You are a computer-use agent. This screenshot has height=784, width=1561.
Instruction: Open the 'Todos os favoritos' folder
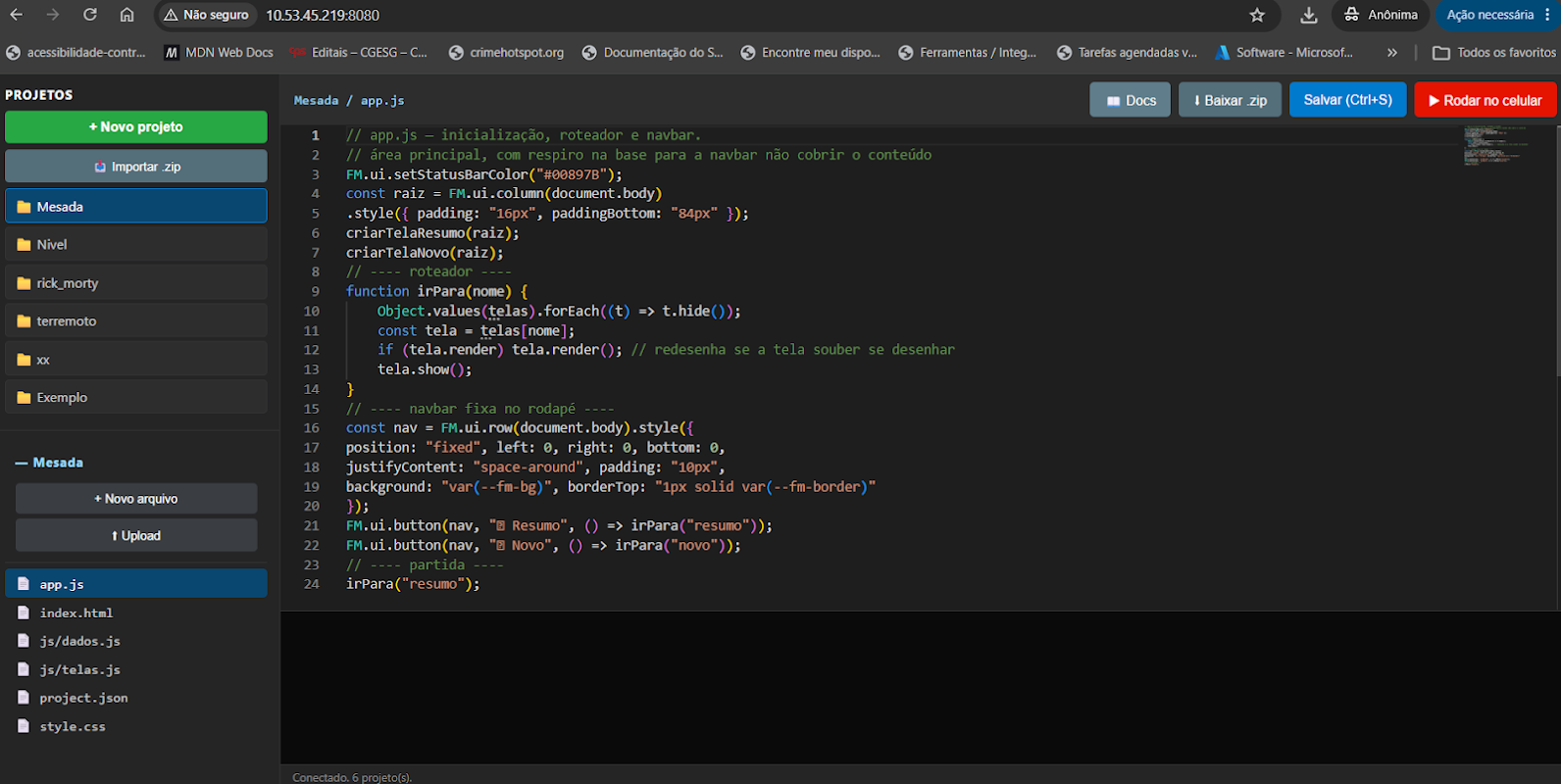click(x=1494, y=52)
